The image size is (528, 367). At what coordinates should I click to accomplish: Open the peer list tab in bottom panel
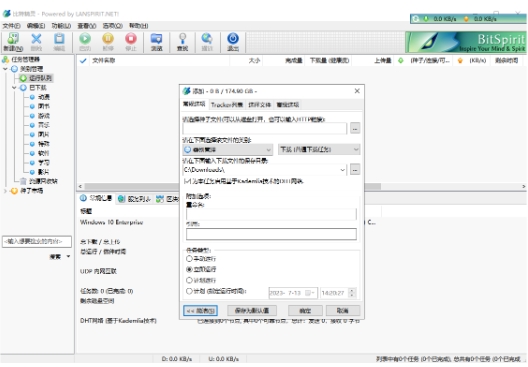[135, 199]
